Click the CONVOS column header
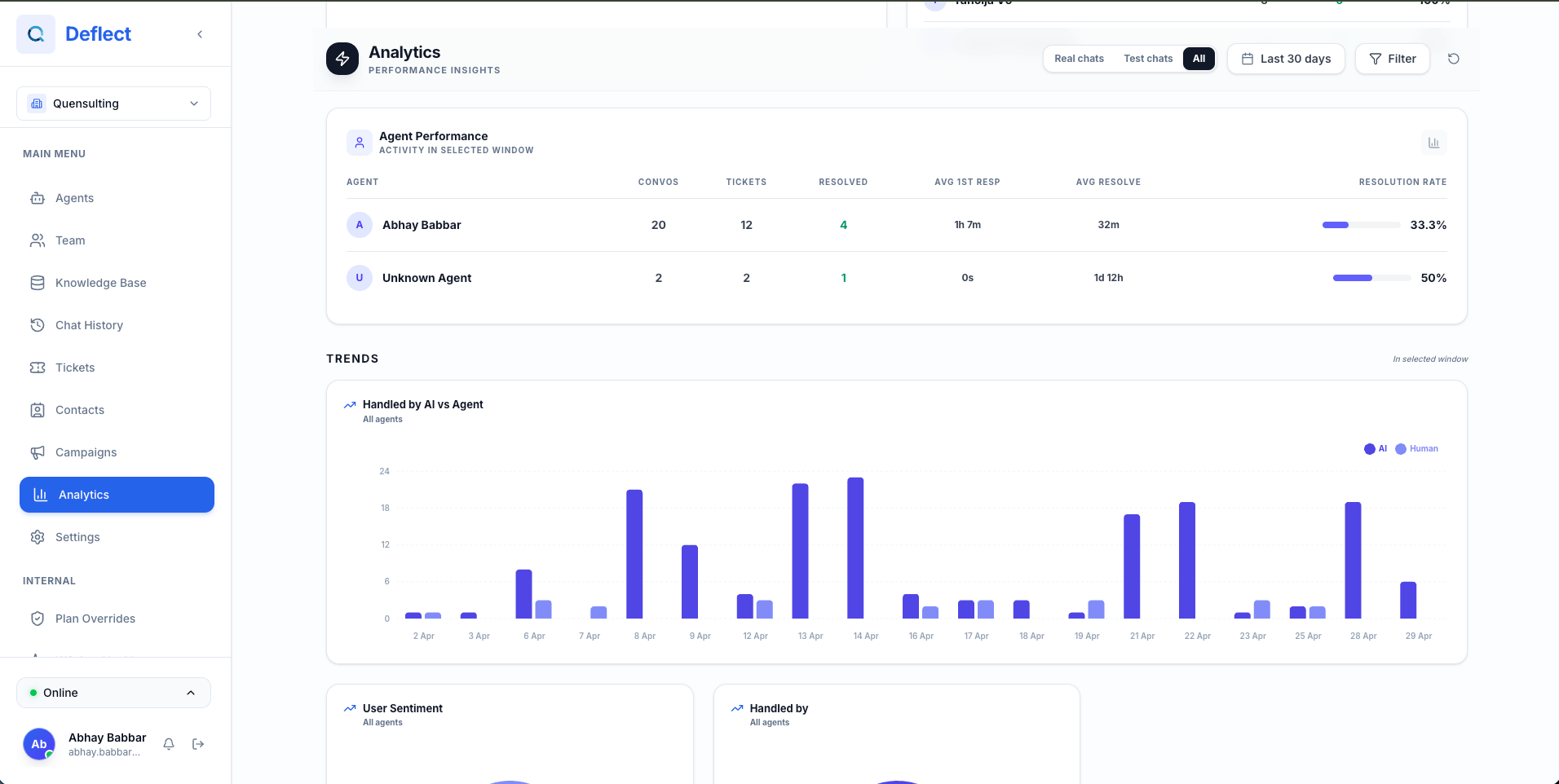Screen dimensions: 1559x784 (658, 182)
